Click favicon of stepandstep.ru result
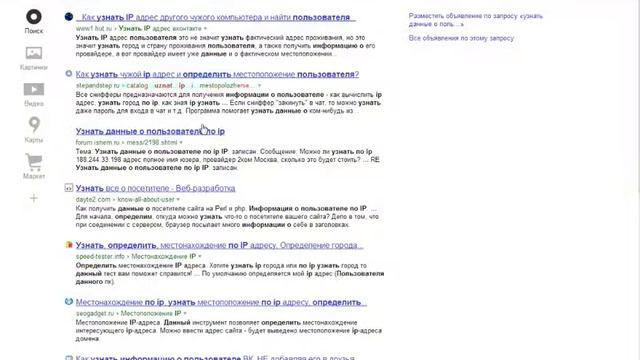 click(69, 74)
